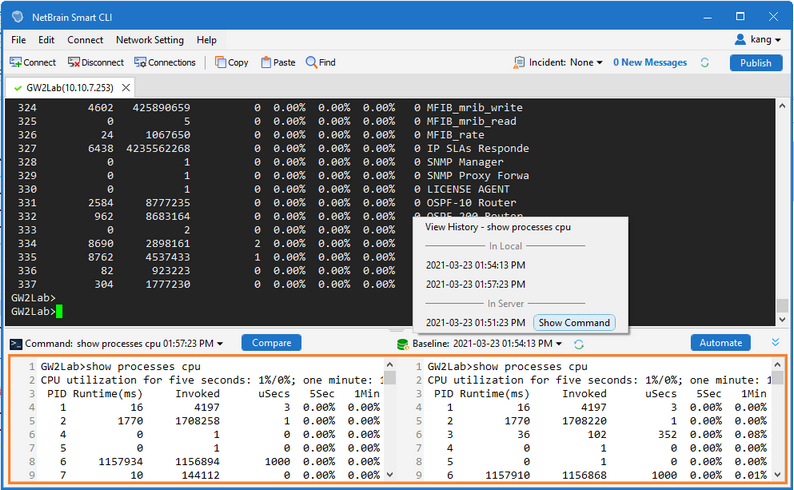Click the Find magnifier icon
Viewport: 794px width, 490px height.
click(x=312, y=62)
